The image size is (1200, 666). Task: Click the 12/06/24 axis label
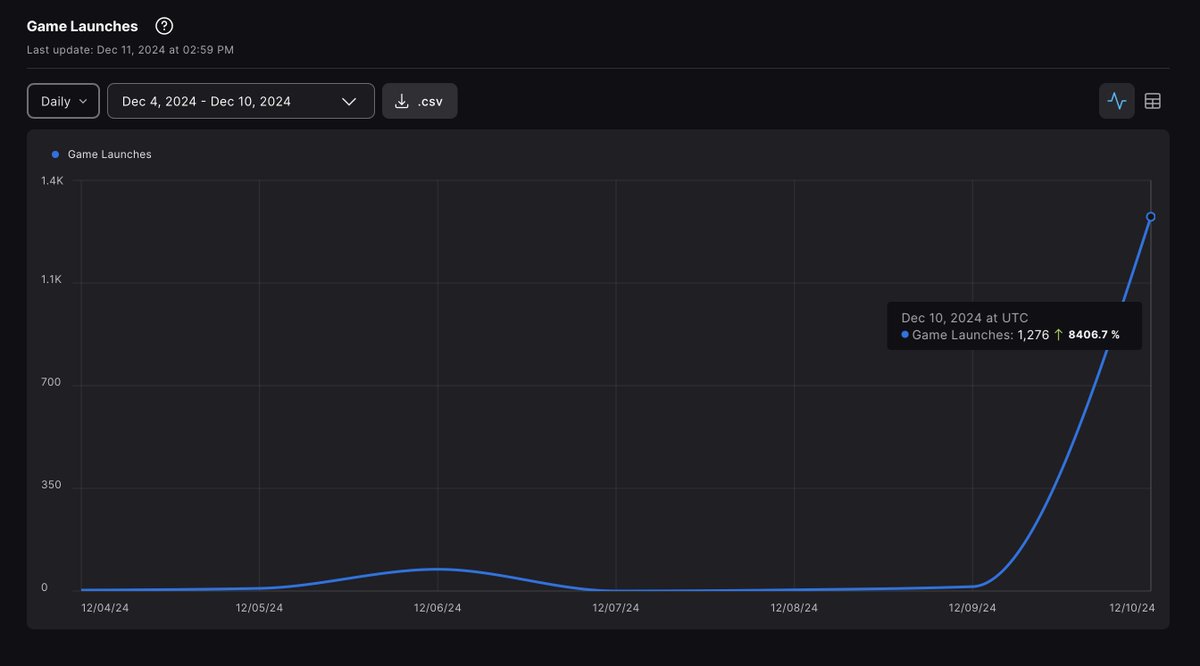pyautogui.click(x=437, y=608)
